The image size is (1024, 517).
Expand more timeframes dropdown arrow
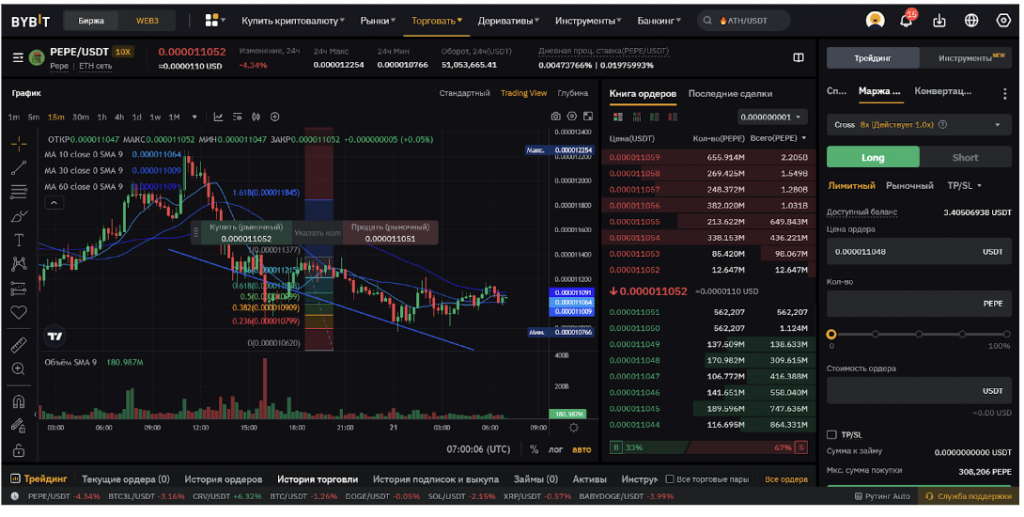194,117
